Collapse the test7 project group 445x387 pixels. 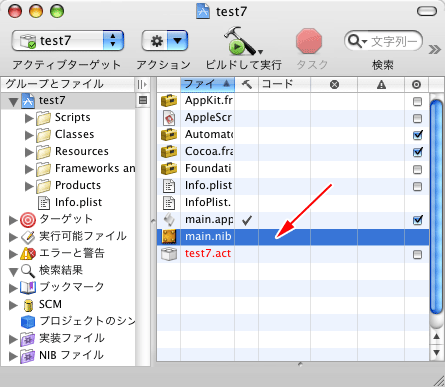click(14, 102)
